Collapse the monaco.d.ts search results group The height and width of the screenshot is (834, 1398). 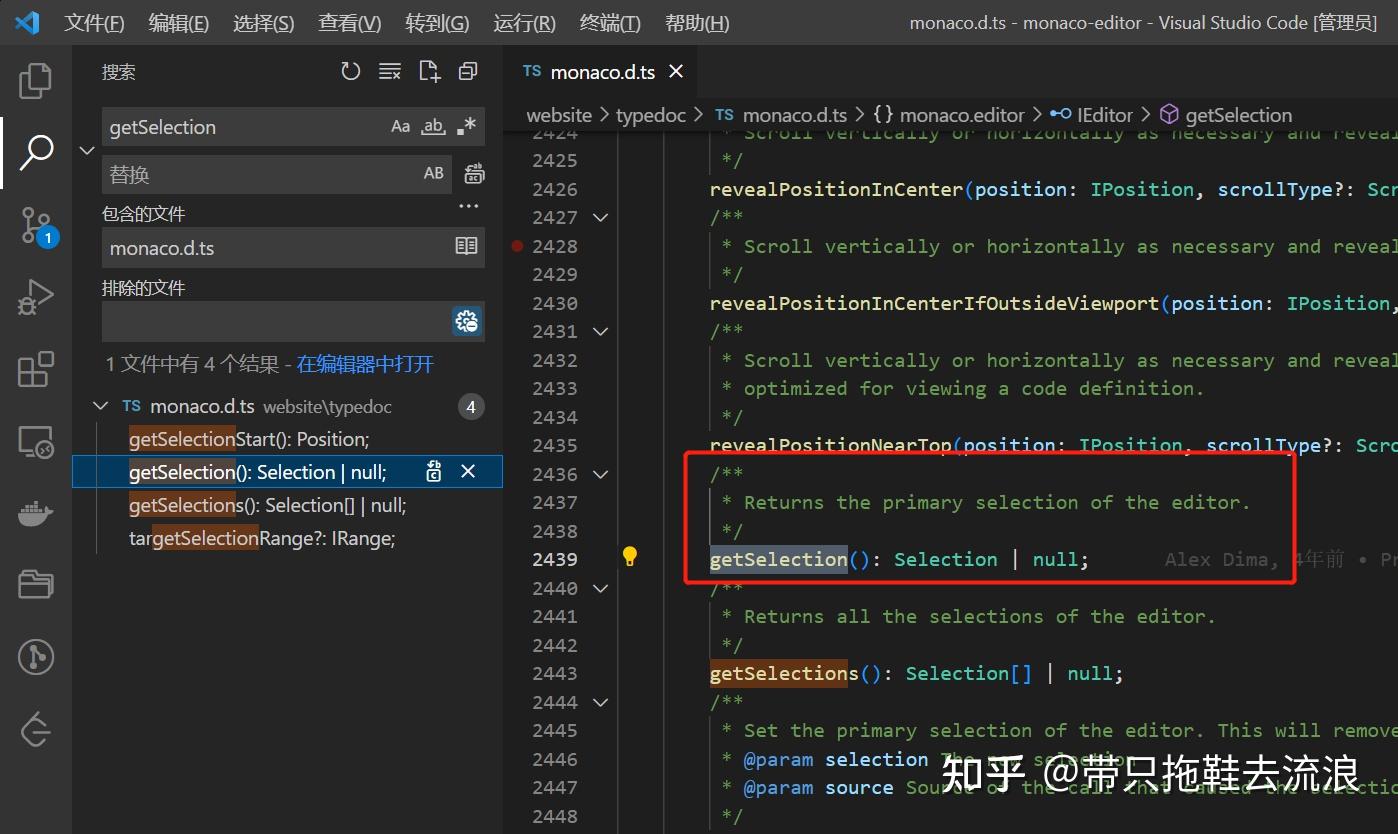point(100,406)
